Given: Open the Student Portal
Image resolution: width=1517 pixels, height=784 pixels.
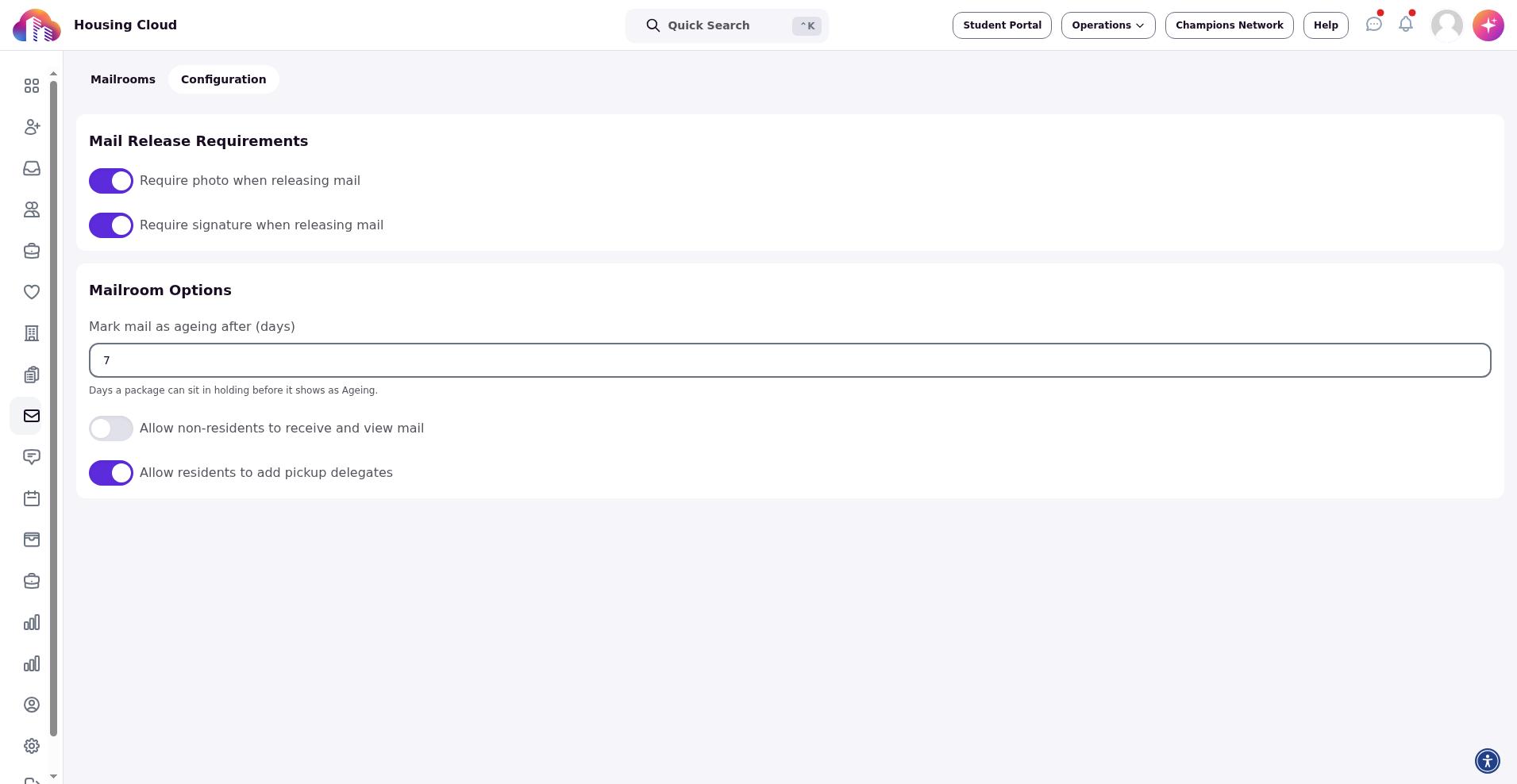Looking at the screenshot, I should pos(1002,25).
